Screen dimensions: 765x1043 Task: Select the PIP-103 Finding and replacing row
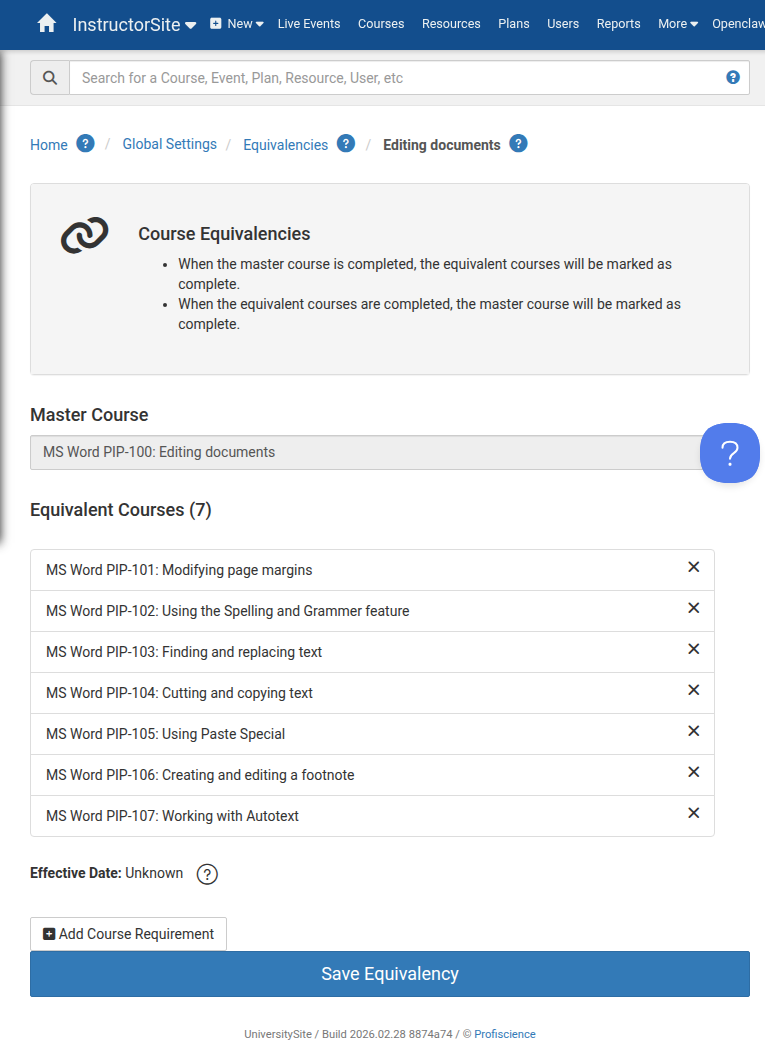coord(373,652)
